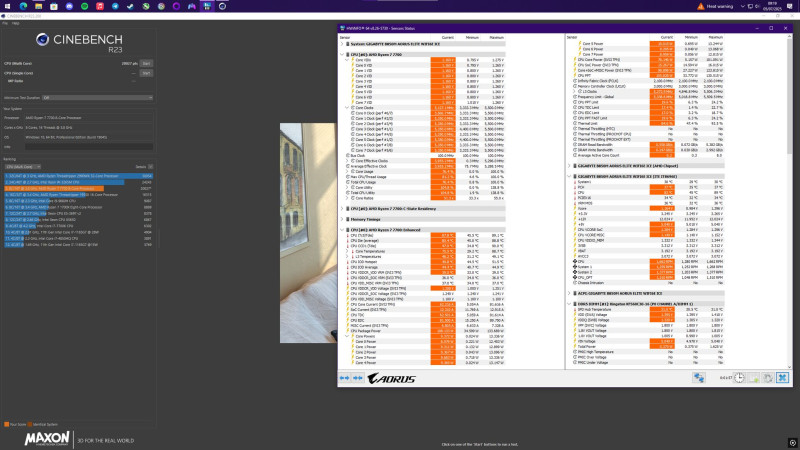This screenshot has height=450, width=800.
Task: Collapse the Ryzen 7 7700 Enhanced group
Action: [x=342, y=230]
